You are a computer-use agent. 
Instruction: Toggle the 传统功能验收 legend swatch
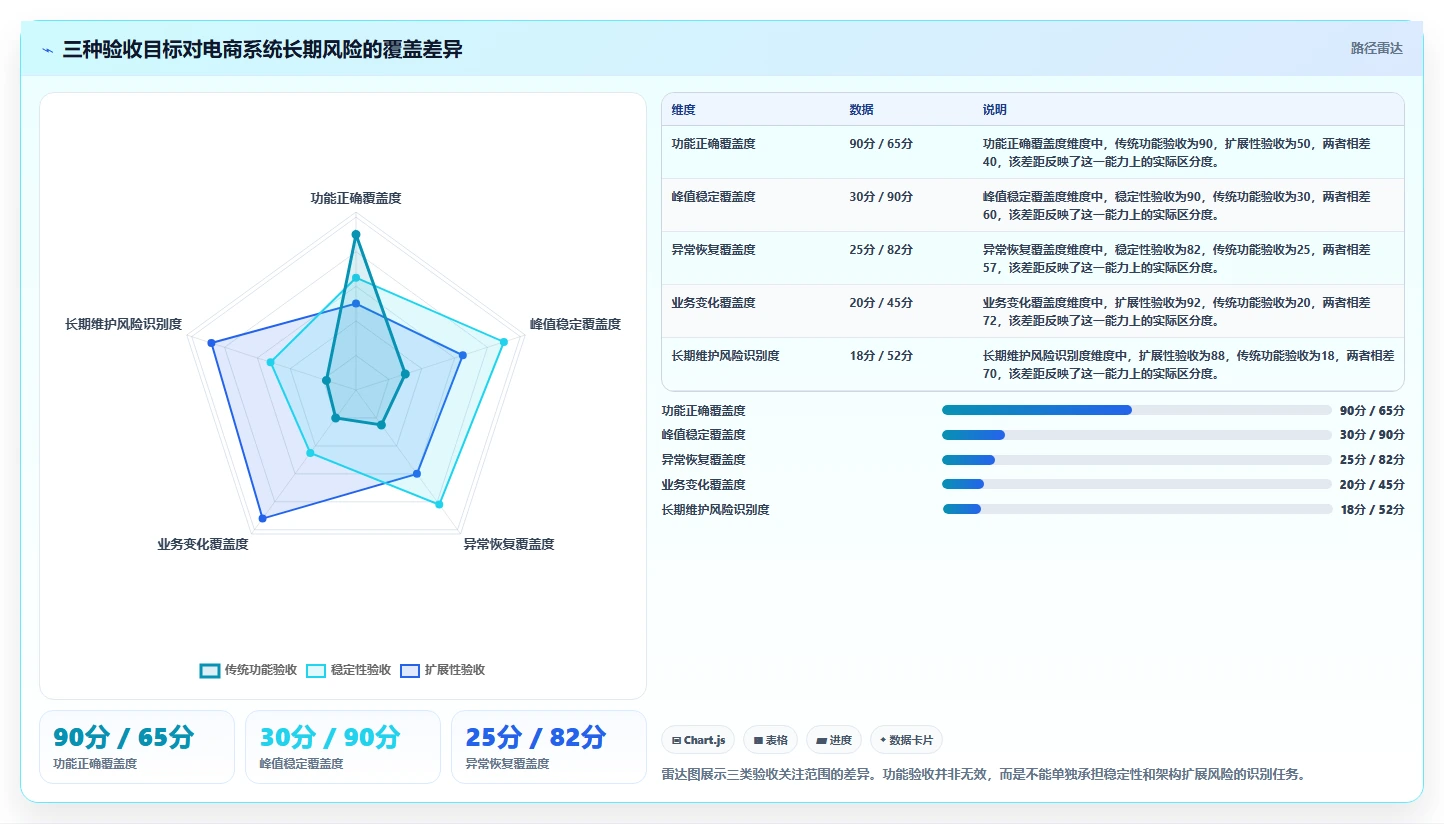pyautogui.click(x=209, y=670)
